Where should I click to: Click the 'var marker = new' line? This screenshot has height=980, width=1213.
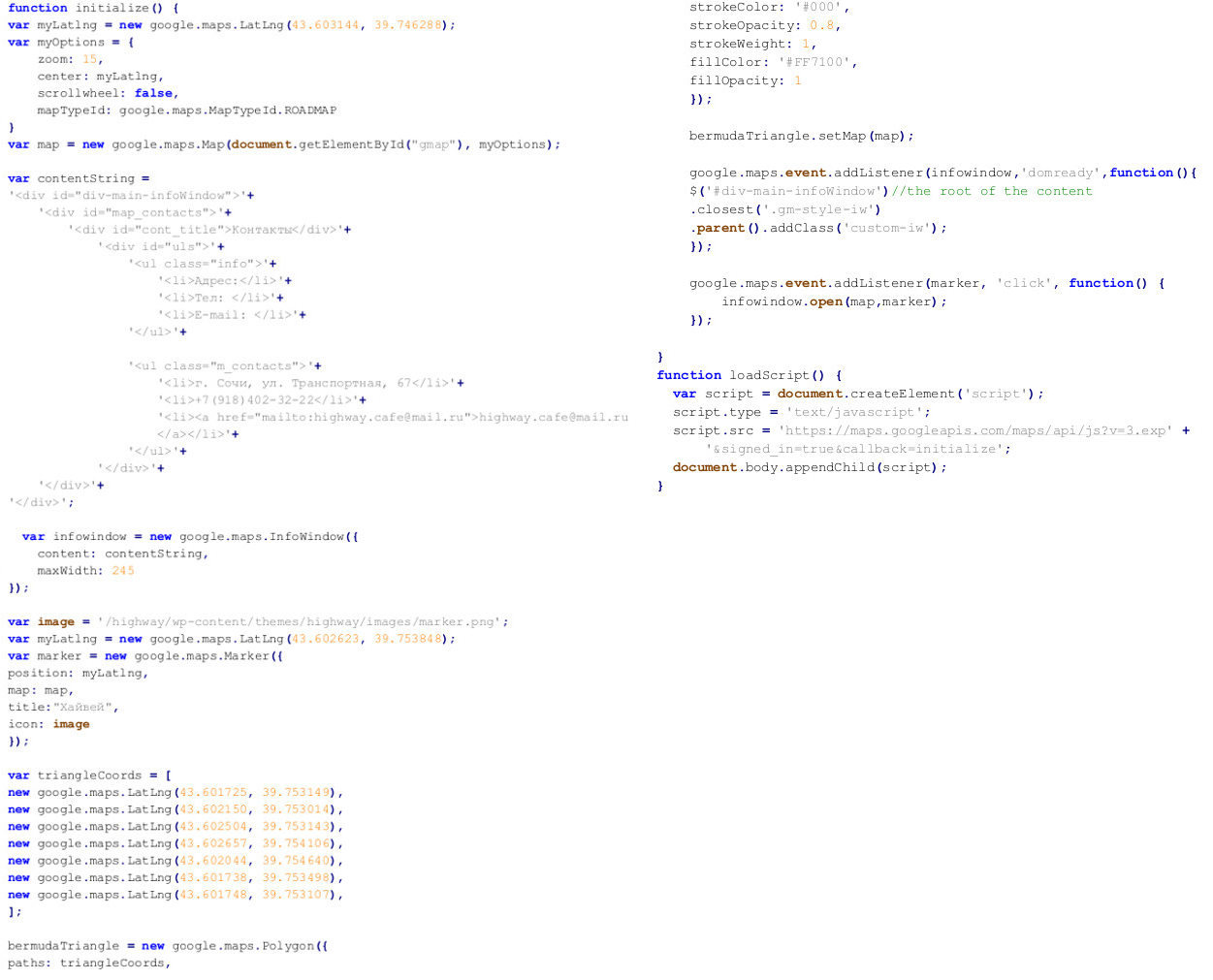(x=145, y=656)
